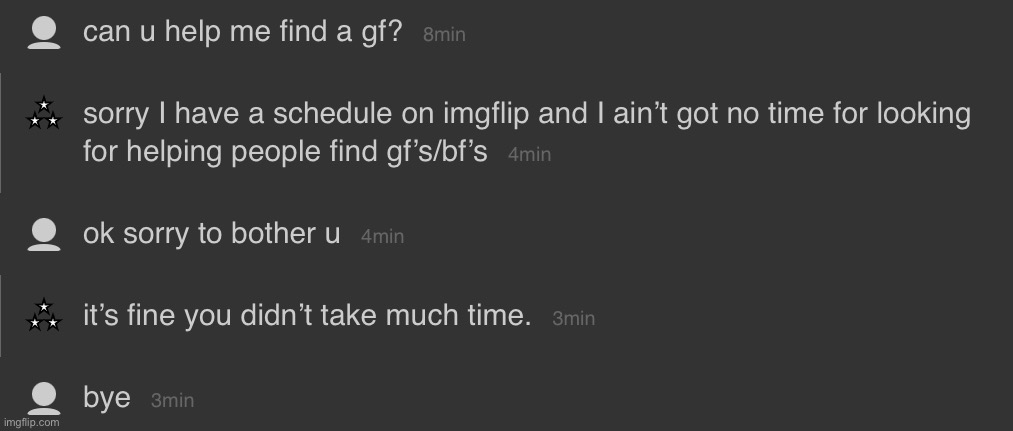
Task: Click the line 'sorry I have a schedule on imgflip'
Action: 526,114
